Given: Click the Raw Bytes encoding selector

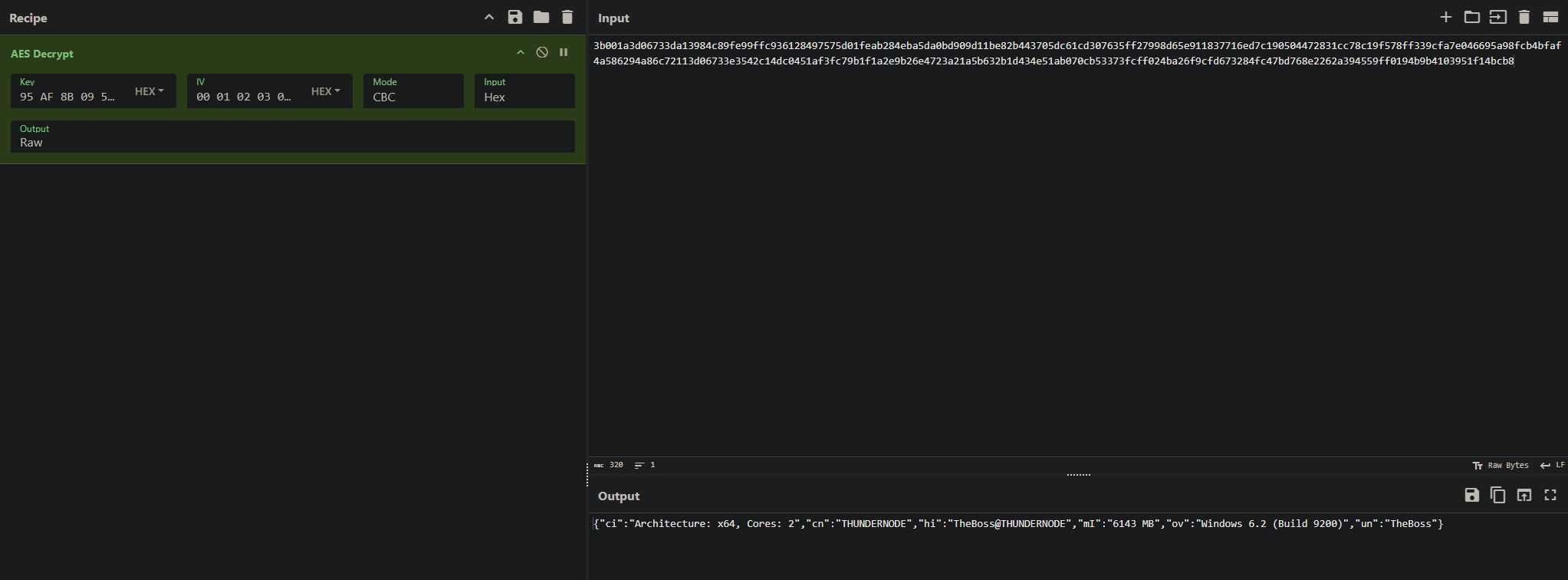Looking at the screenshot, I should (x=1501, y=466).
